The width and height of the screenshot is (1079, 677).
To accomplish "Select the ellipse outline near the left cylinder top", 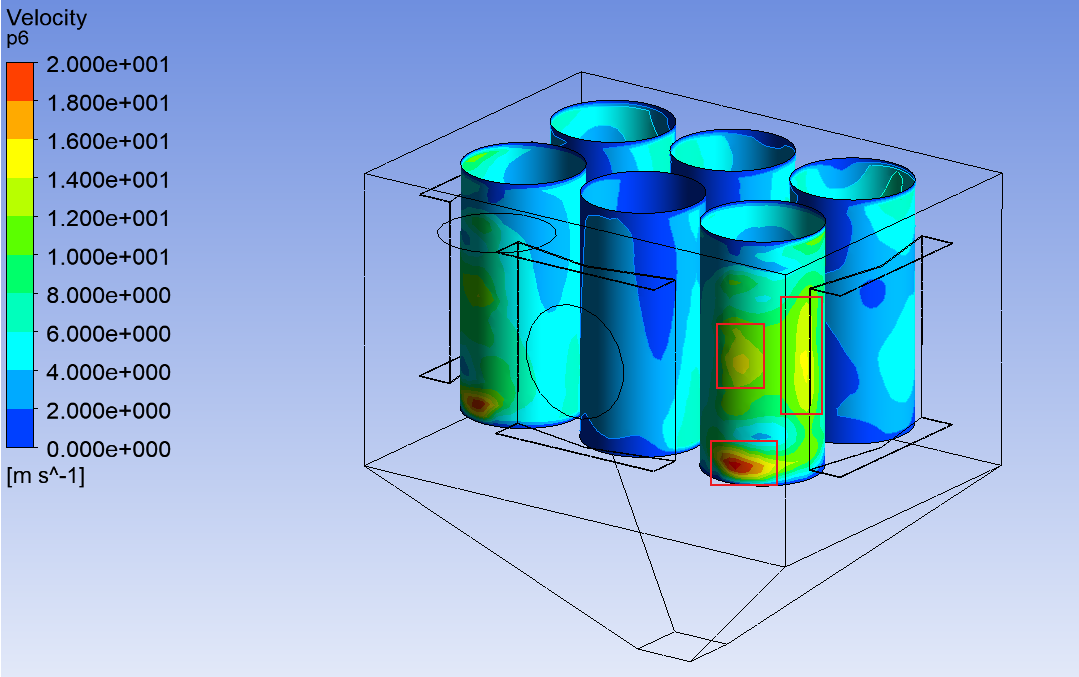I will 495,232.
